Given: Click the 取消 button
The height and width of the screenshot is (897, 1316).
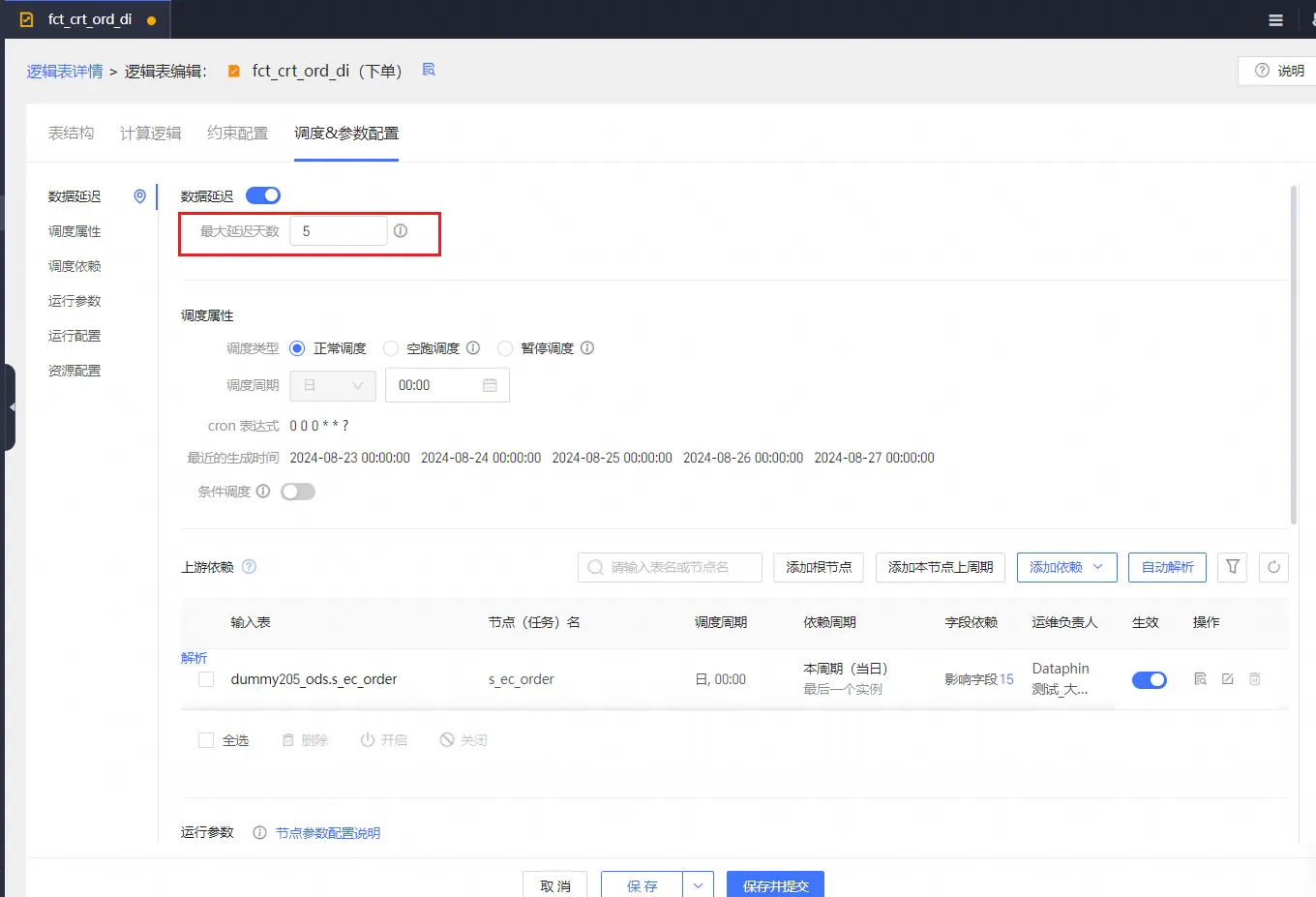Looking at the screenshot, I should click(x=555, y=885).
